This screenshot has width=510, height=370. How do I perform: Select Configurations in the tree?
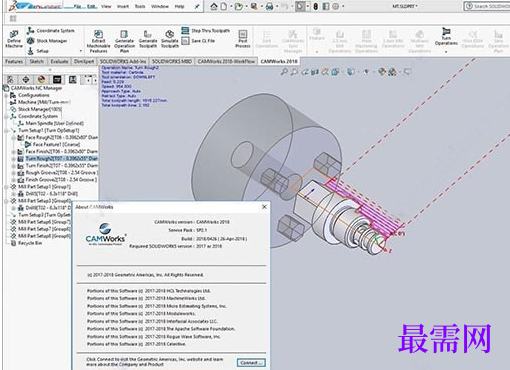click(x=30, y=95)
